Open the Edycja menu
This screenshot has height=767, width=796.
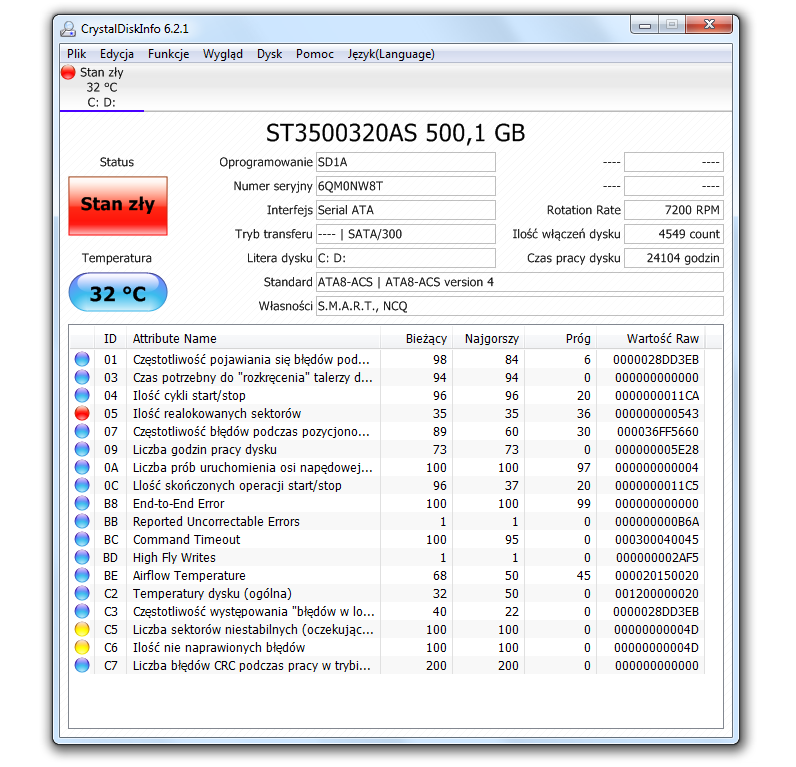[117, 54]
